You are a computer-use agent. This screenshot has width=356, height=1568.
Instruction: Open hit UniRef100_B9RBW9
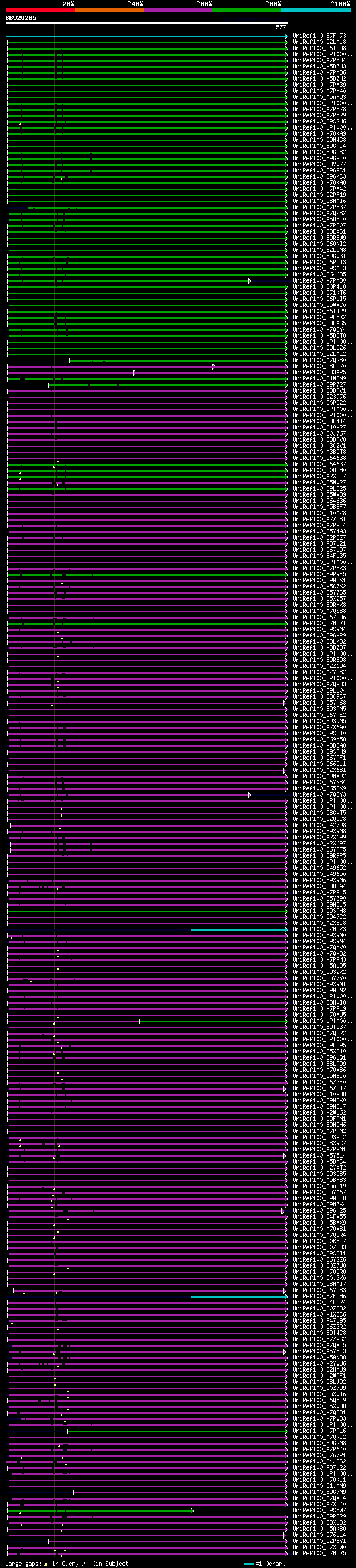coord(319,238)
